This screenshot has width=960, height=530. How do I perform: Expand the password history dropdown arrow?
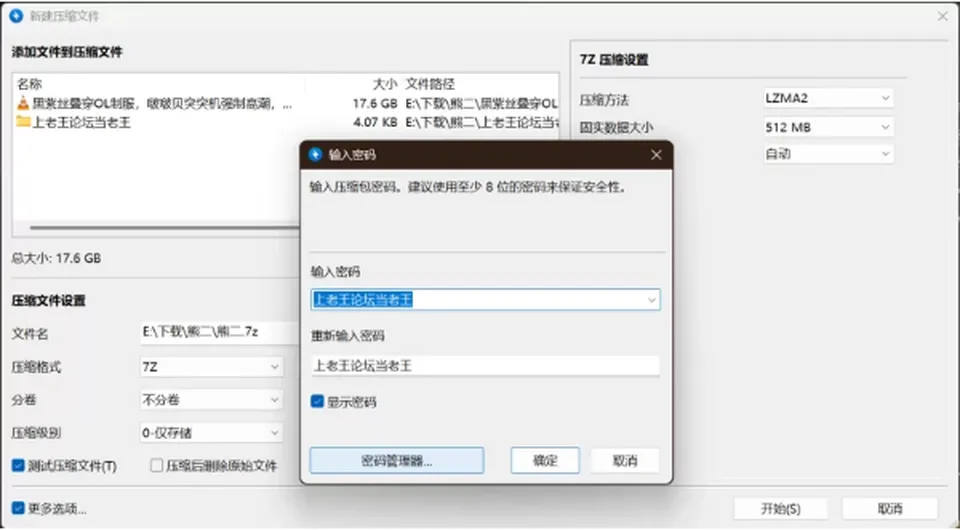651,300
